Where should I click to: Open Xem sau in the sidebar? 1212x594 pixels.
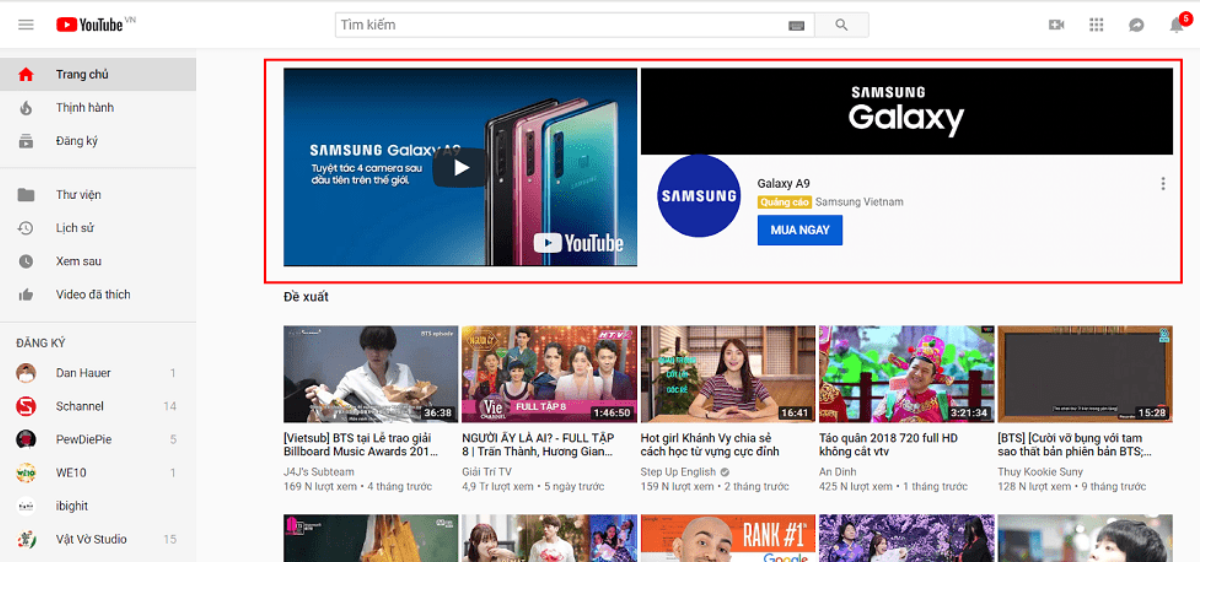(98, 261)
